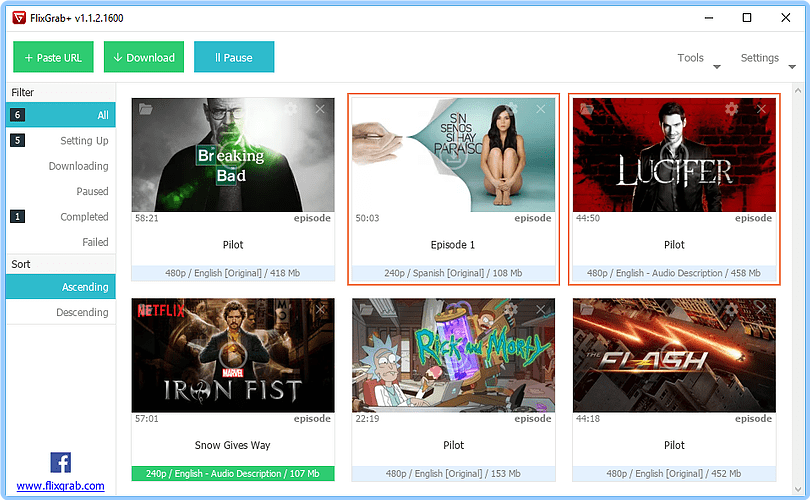Click 'Pilot' title on Lucifer card
The width and height of the screenshot is (810, 500).
(x=674, y=245)
